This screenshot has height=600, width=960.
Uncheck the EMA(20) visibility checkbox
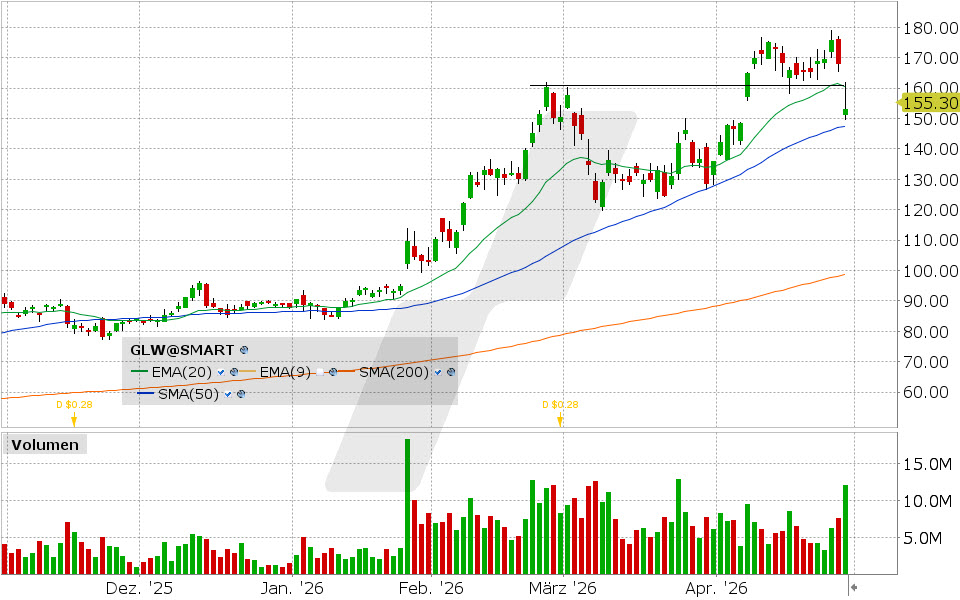[220, 372]
